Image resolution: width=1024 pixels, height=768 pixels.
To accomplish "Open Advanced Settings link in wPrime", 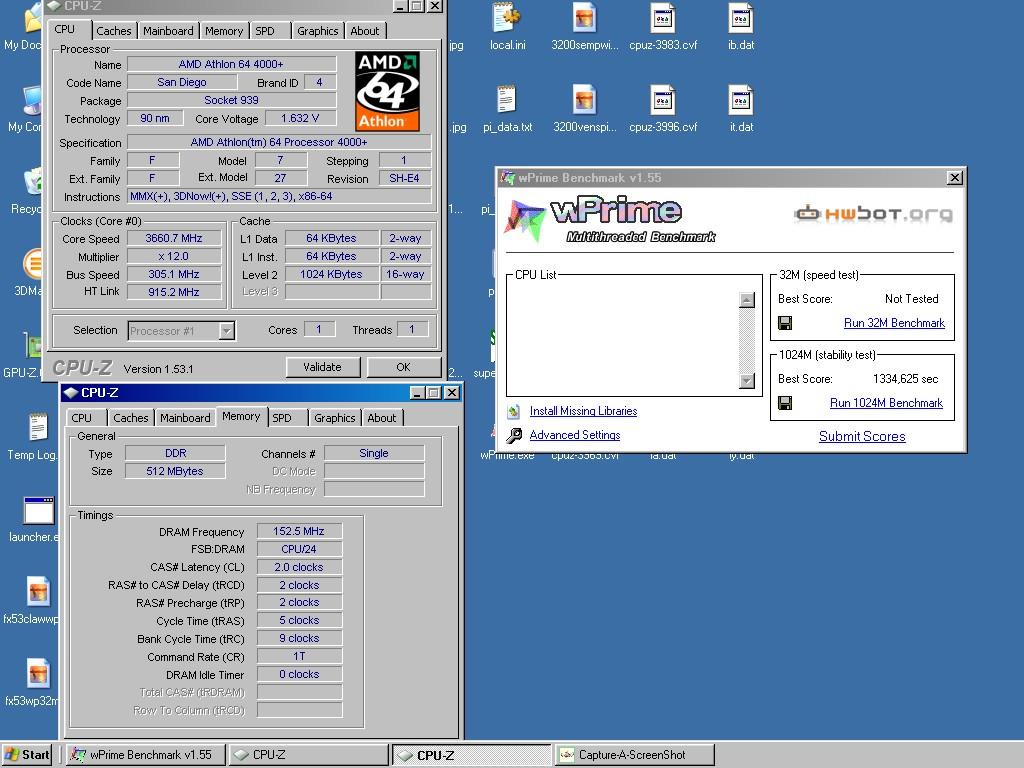I will 575,435.
